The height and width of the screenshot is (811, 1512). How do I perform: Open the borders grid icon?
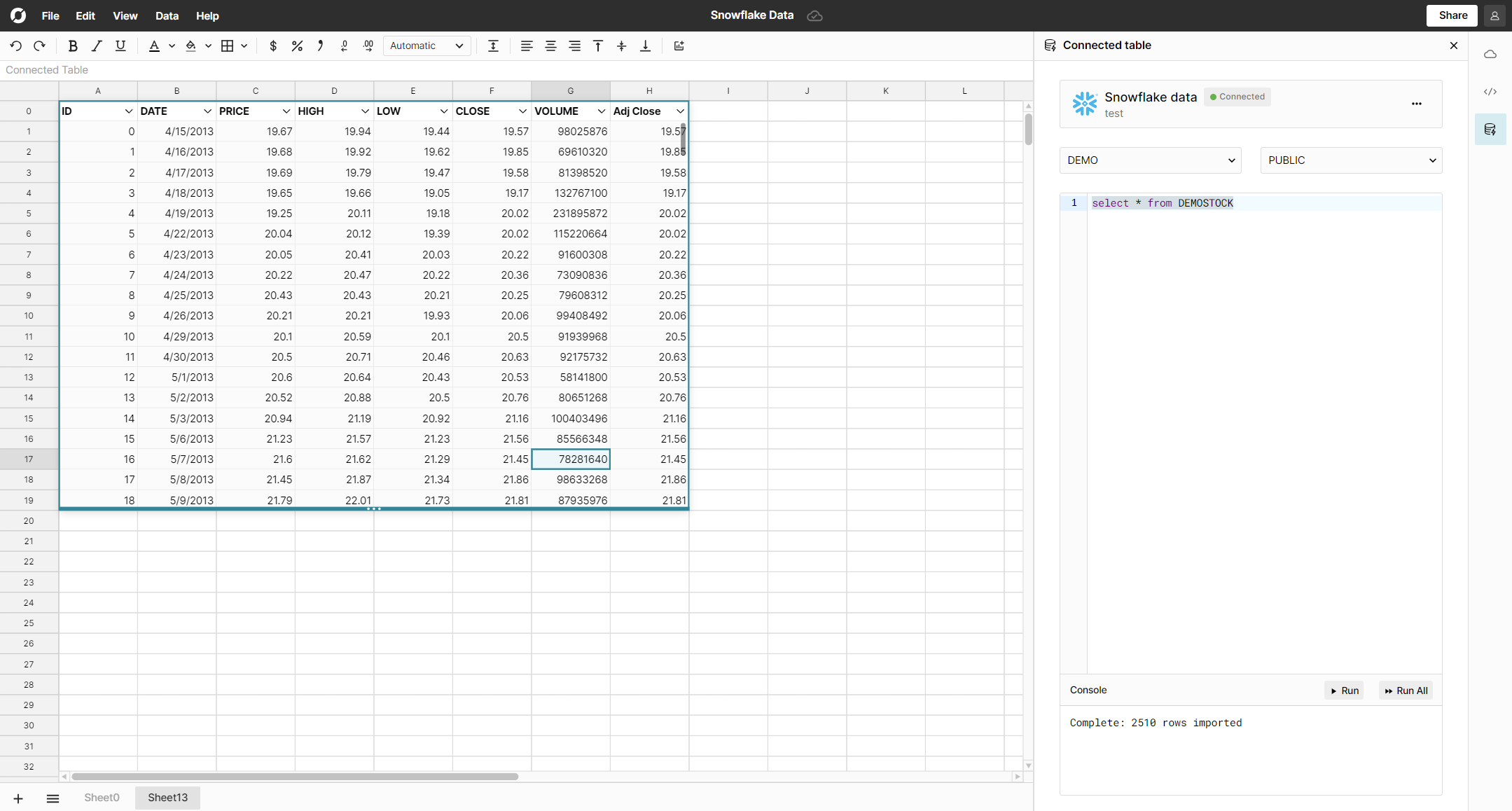(227, 46)
